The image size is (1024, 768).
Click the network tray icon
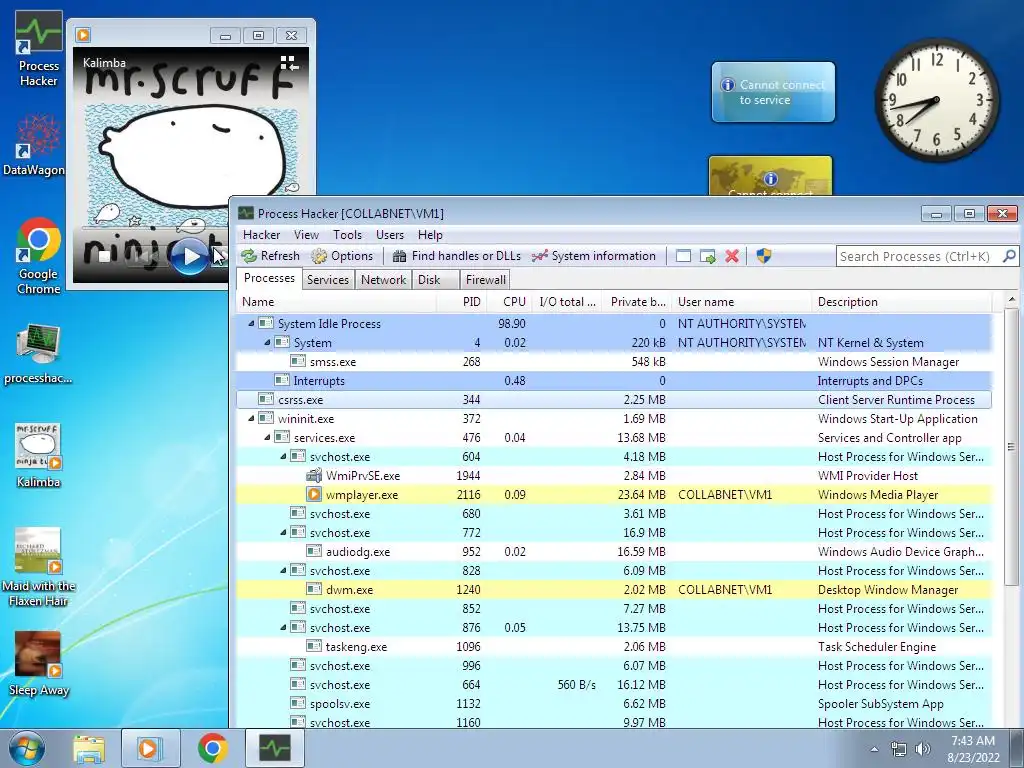[x=899, y=749]
